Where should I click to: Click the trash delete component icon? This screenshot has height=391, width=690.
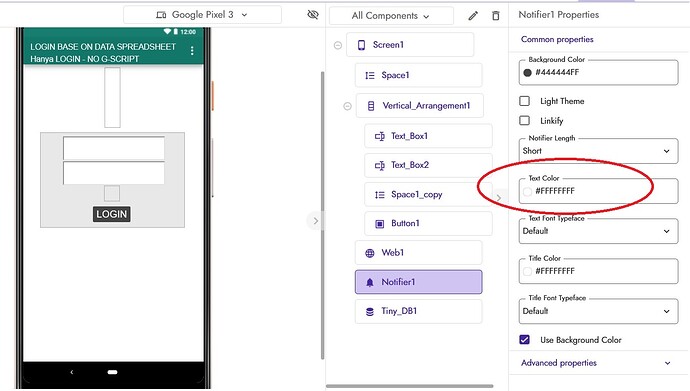click(495, 16)
